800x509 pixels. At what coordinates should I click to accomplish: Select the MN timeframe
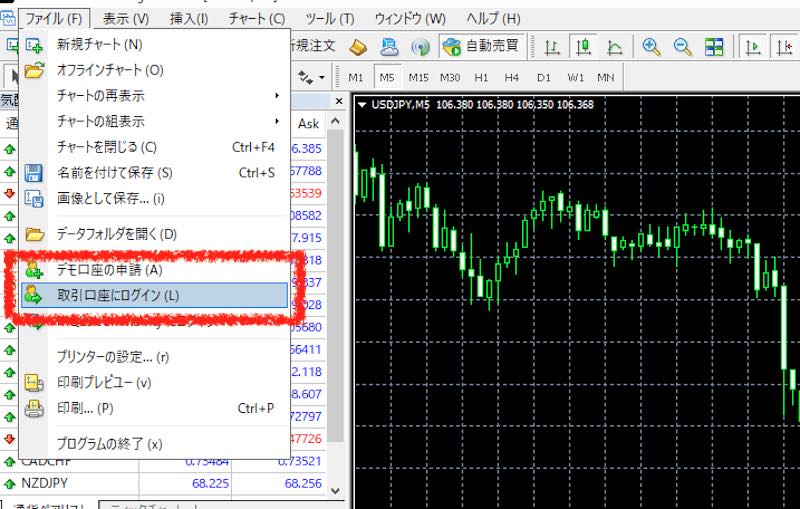(606, 78)
